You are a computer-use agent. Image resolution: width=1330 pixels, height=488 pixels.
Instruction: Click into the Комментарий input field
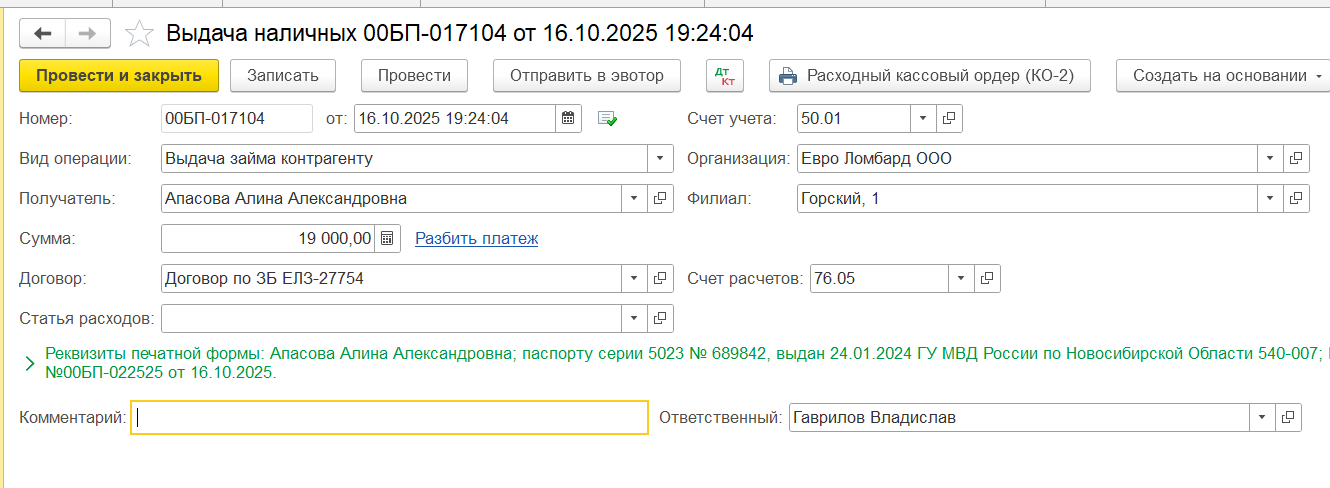(390, 417)
